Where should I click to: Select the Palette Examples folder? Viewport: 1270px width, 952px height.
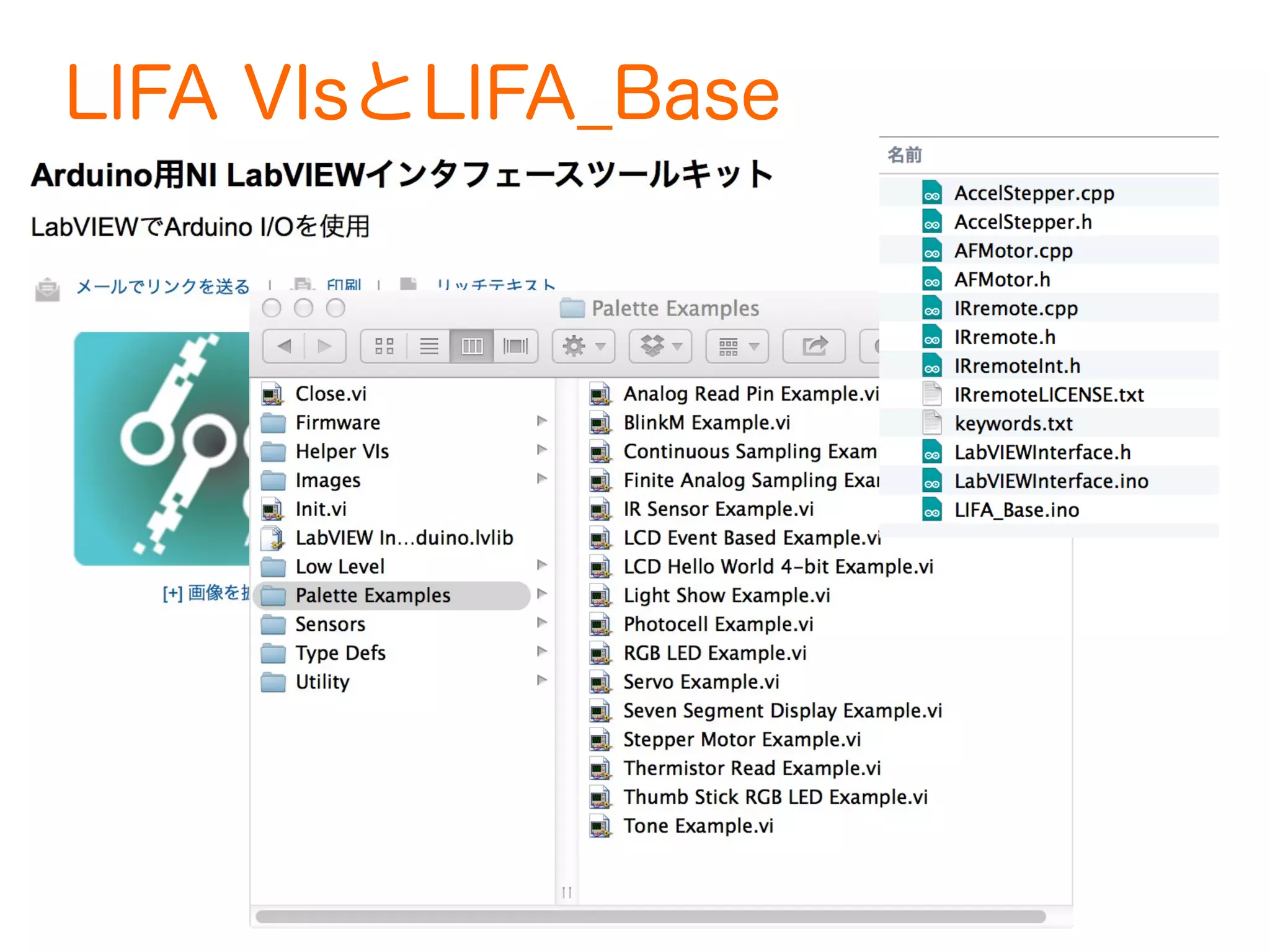pyautogui.click(x=393, y=595)
